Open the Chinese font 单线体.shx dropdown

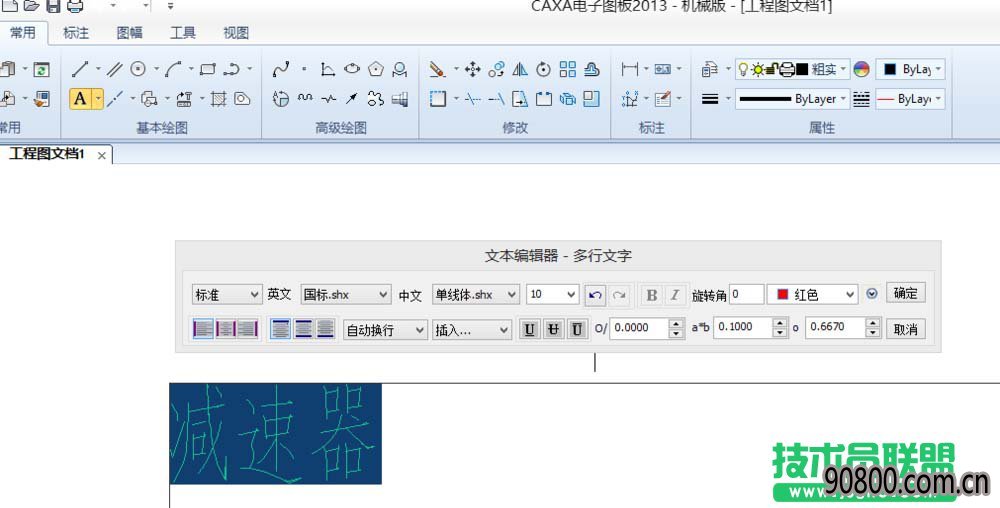476,294
